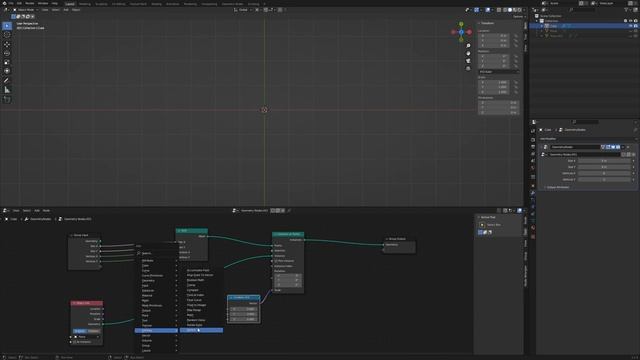Click the modifier name field GeometryNodes
Screen dimensions: 640x360
coord(575,147)
